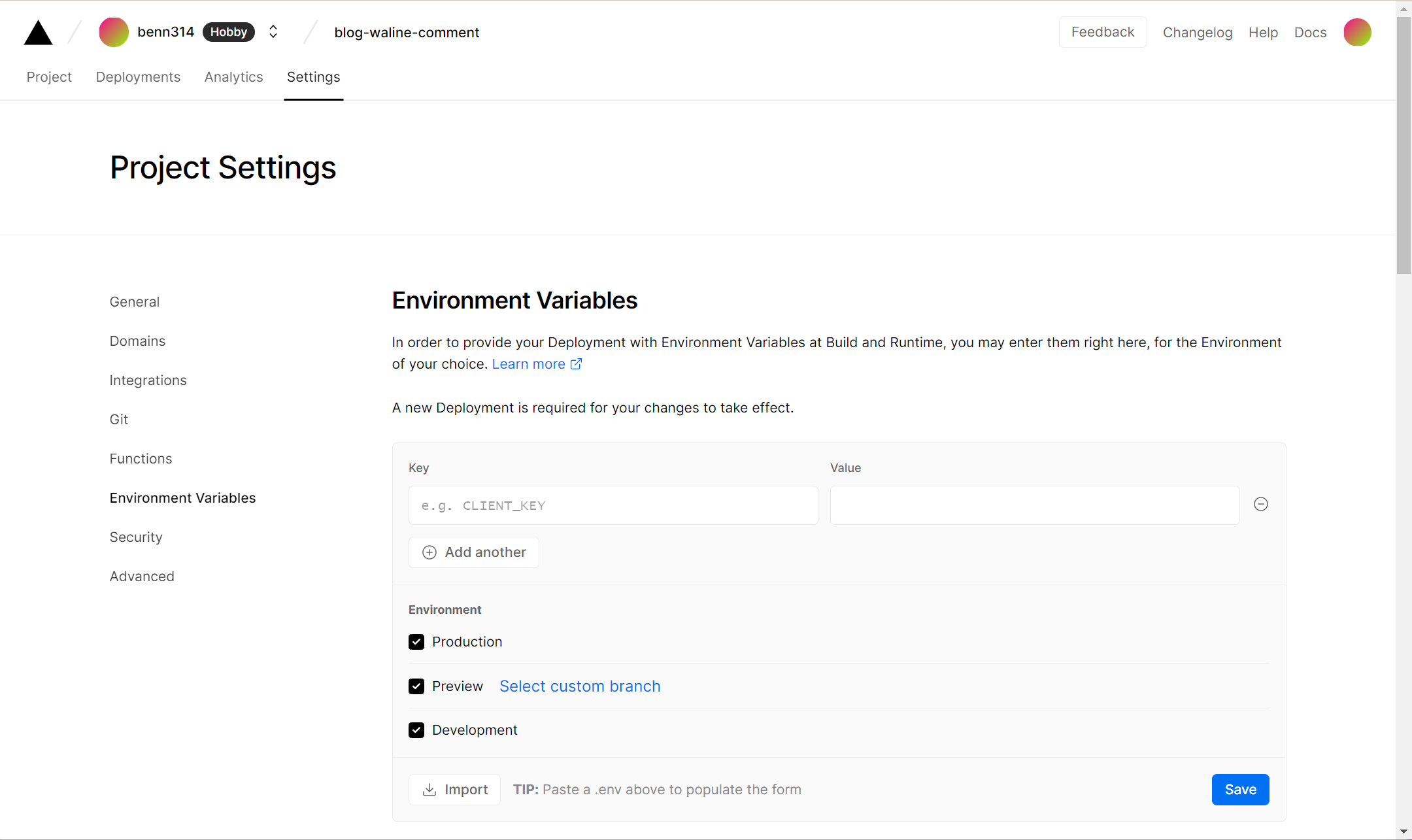Screen dimensions: 1412x840
Task: Uncheck the Production environment checkbox
Action: (x=416, y=642)
